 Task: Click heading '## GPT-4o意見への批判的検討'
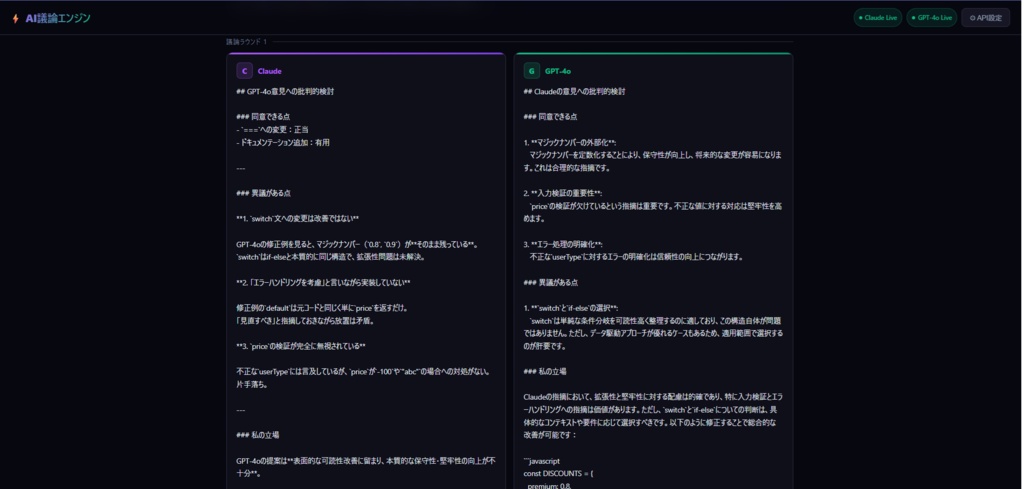285,91
